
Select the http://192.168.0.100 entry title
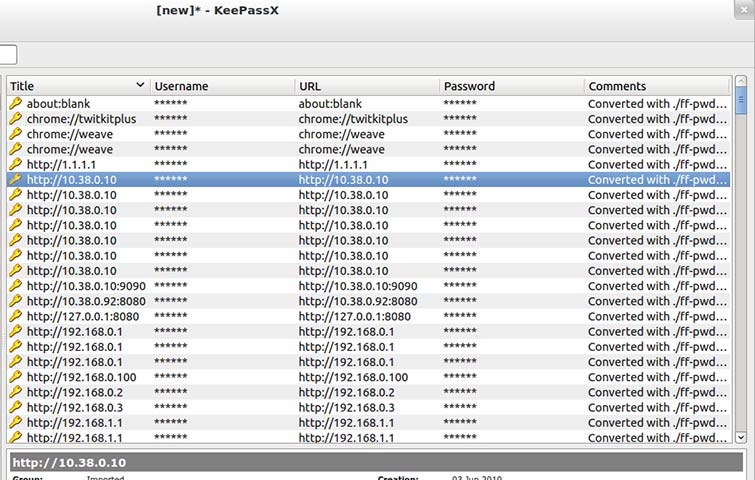[81, 377]
